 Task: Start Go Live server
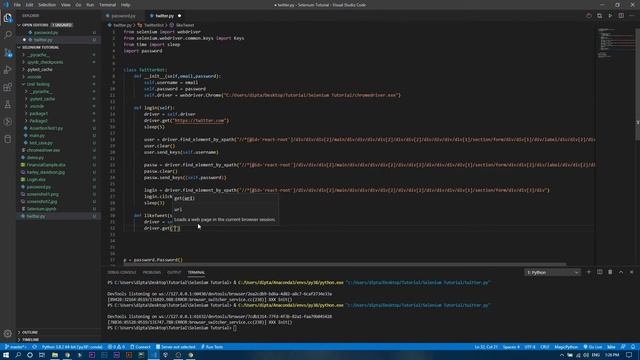pyautogui.click(x=593, y=347)
